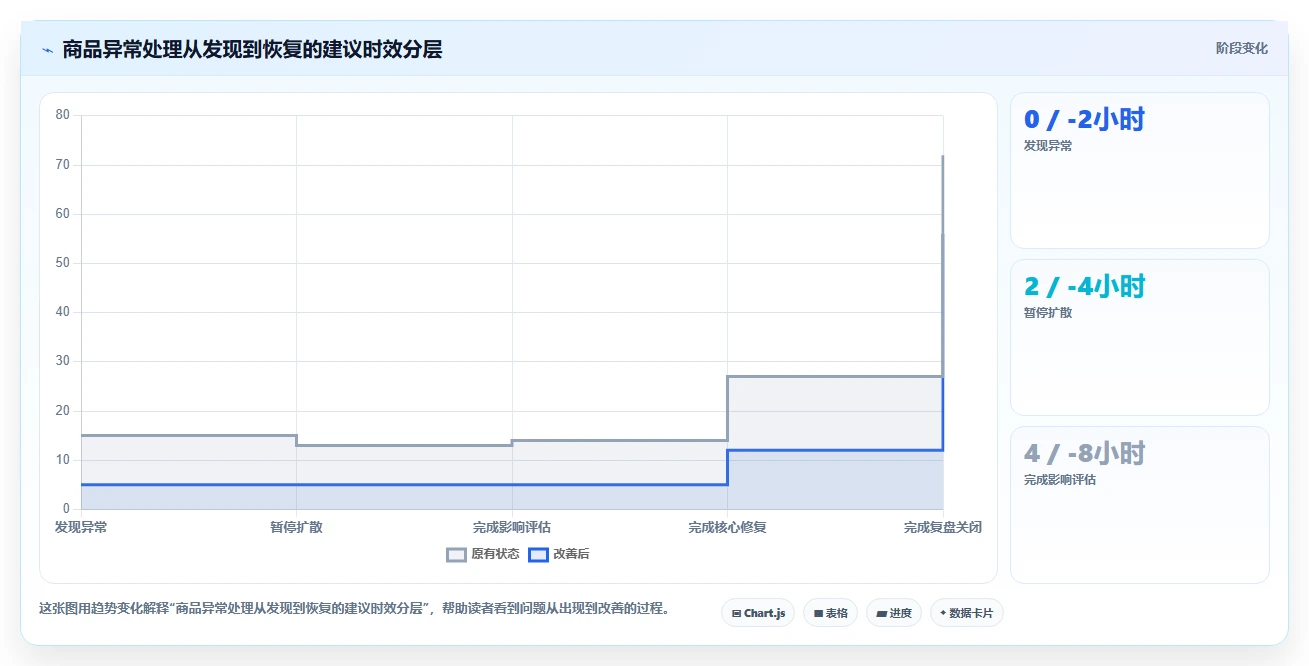Select the 表格 tag
The width and height of the screenshot is (1309, 666).
pyautogui.click(x=831, y=613)
